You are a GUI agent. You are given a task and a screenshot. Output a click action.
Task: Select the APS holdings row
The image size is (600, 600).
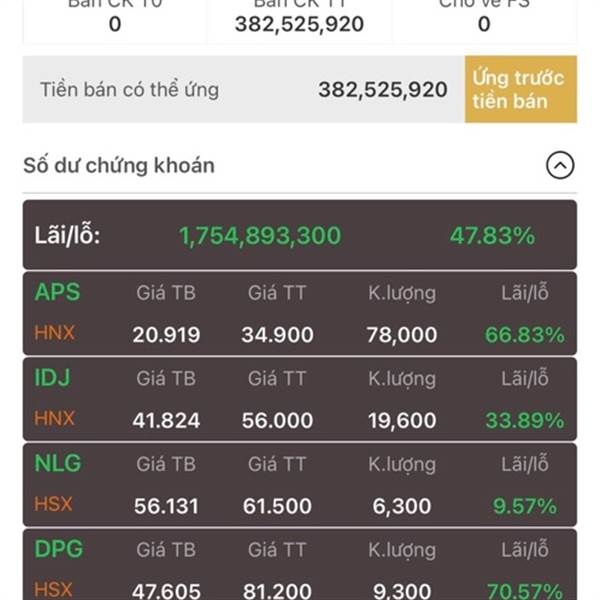300,314
